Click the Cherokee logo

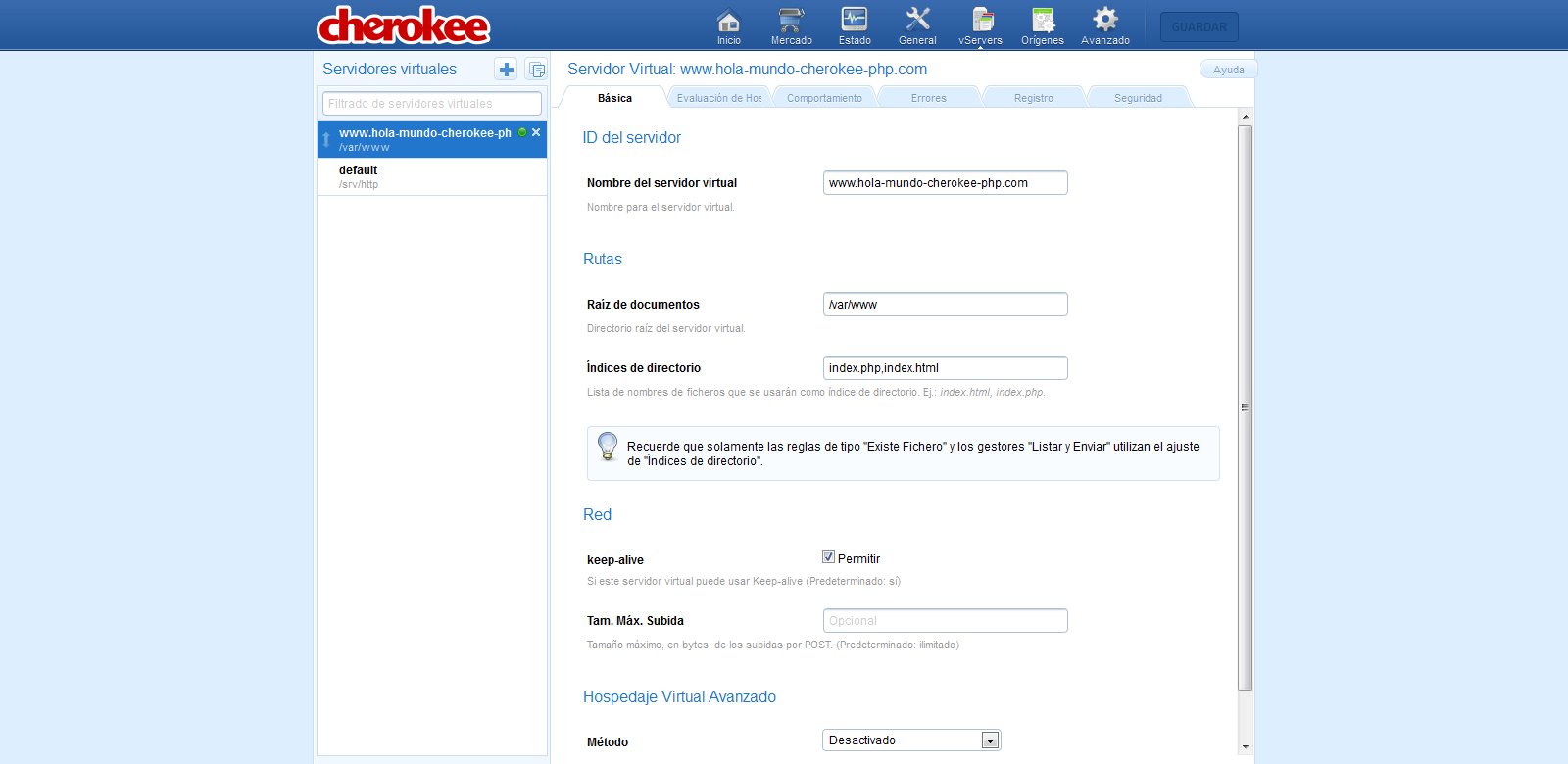point(403,25)
